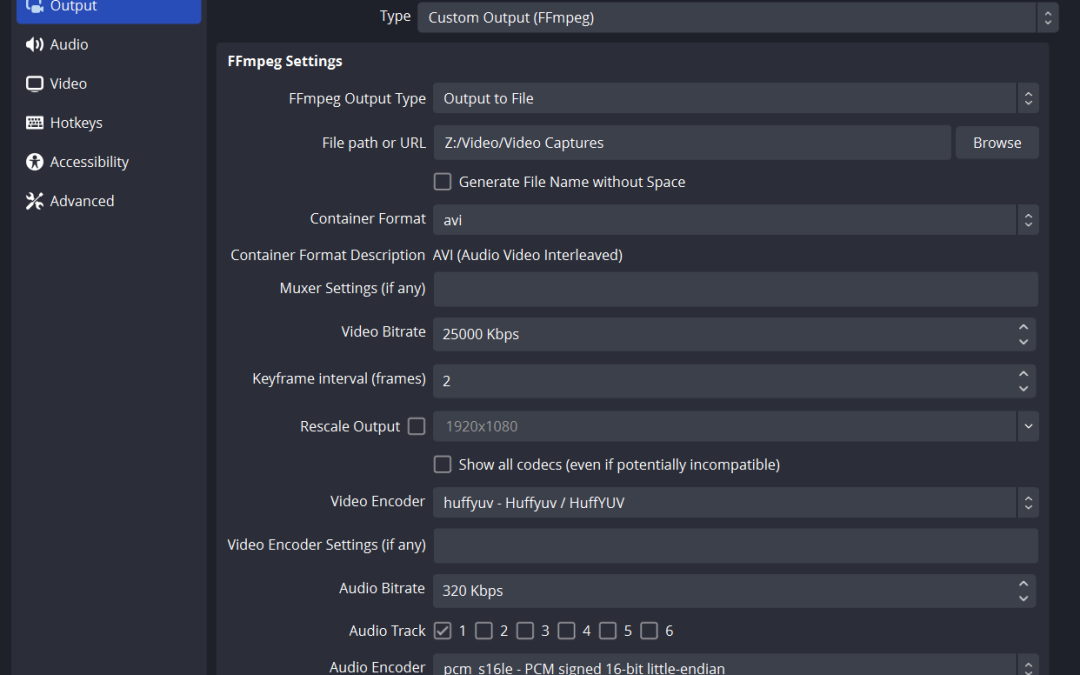This screenshot has width=1080, height=675.
Task: Click the Video monitor icon in sidebar
Action: pyautogui.click(x=35, y=84)
